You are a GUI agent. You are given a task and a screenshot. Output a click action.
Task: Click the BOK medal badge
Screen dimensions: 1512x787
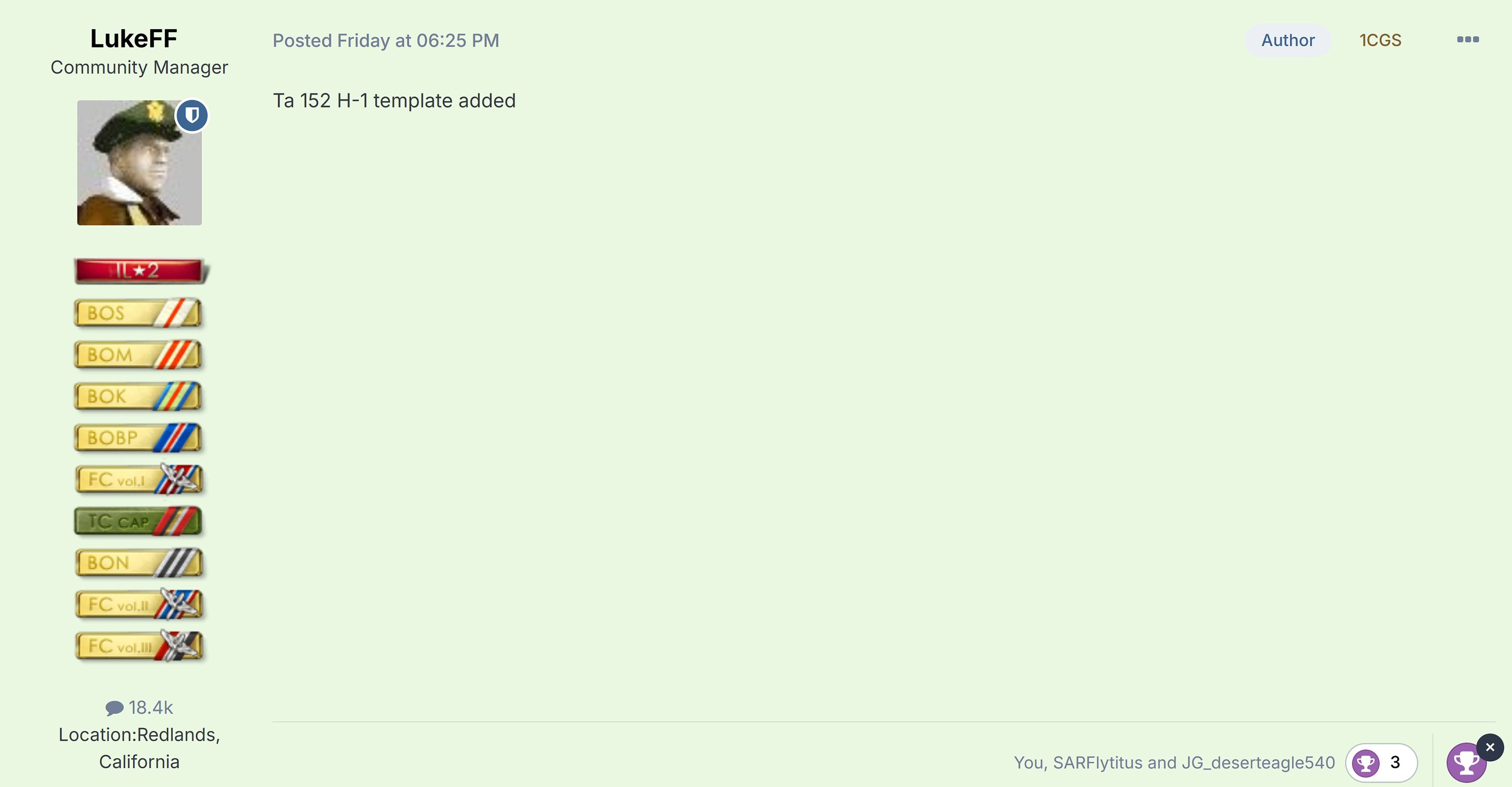139,396
